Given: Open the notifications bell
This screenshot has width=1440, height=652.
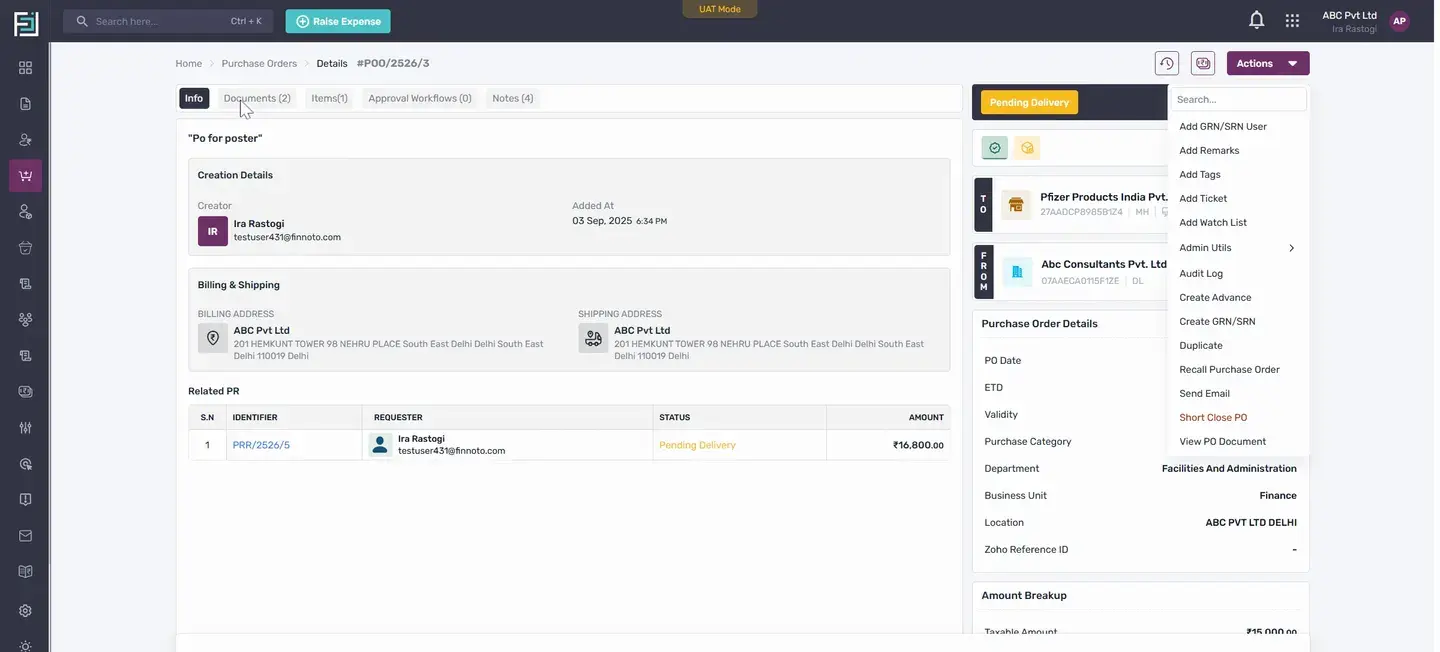Looking at the screenshot, I should click(1257, 20).
